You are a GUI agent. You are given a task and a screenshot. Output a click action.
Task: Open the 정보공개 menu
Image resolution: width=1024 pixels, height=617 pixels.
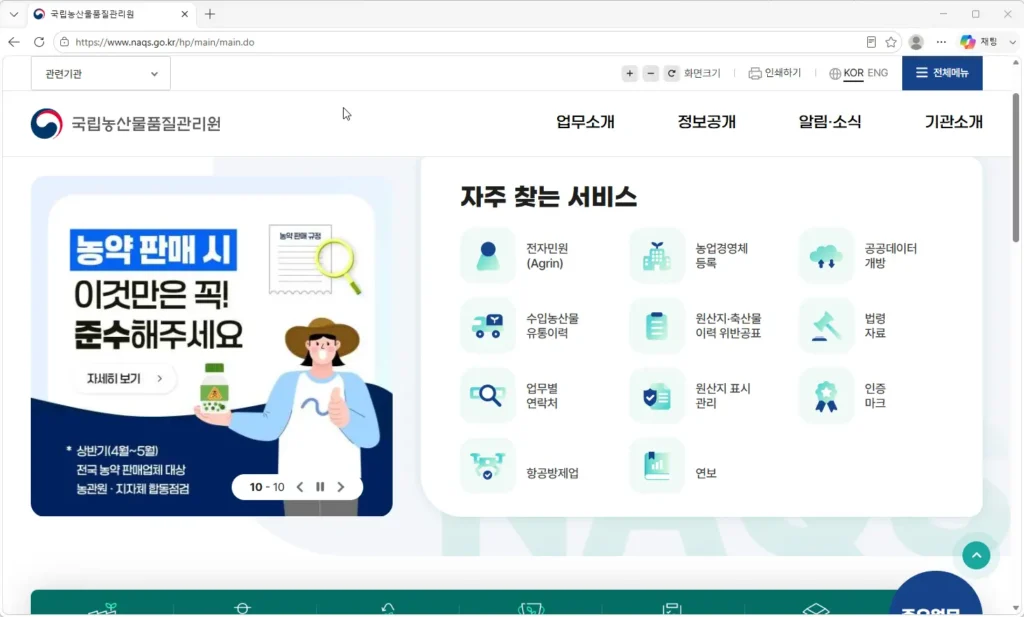coord(707,121)
